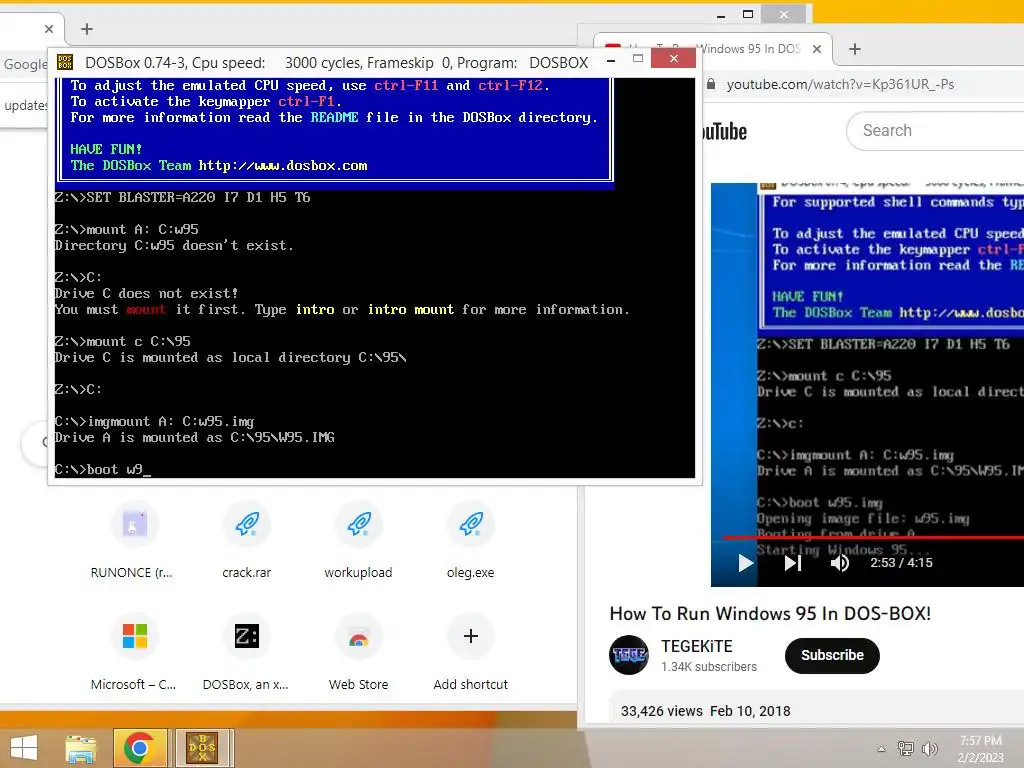Open the volume tray icon
Screen dimensions: 1024x768
[929, 748]
